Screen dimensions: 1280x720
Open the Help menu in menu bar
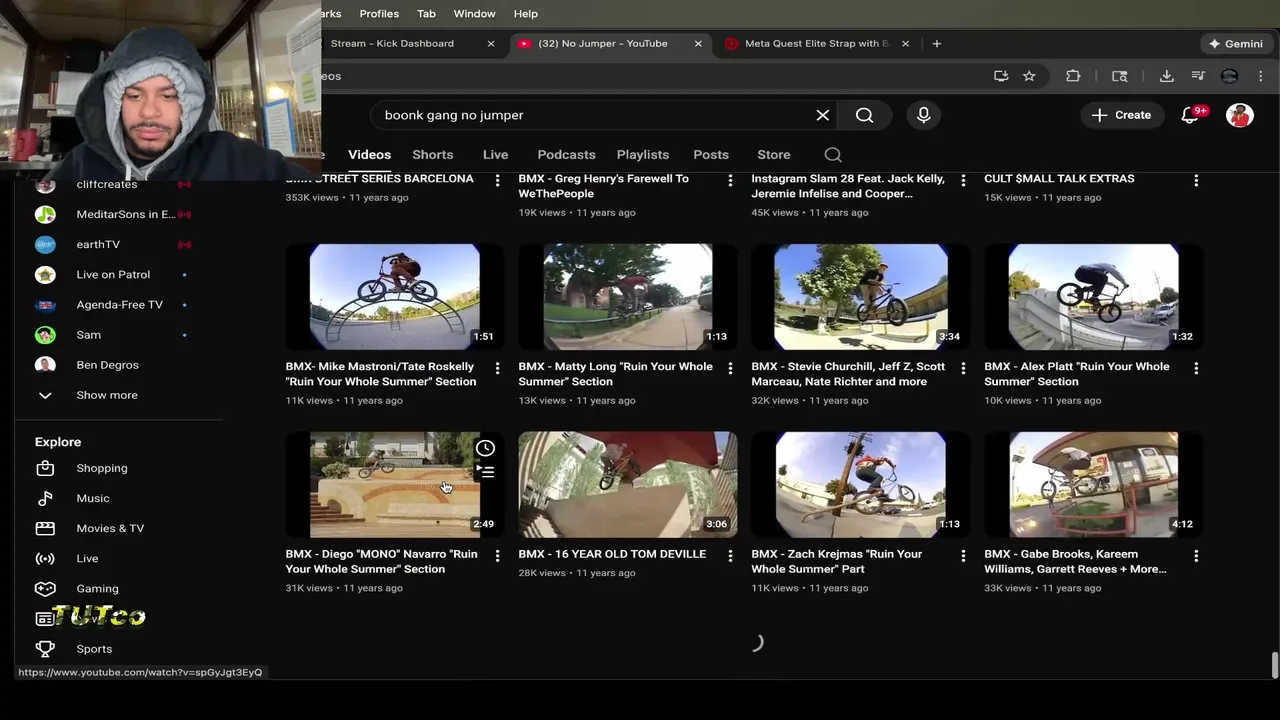click(x=525, y=14)
